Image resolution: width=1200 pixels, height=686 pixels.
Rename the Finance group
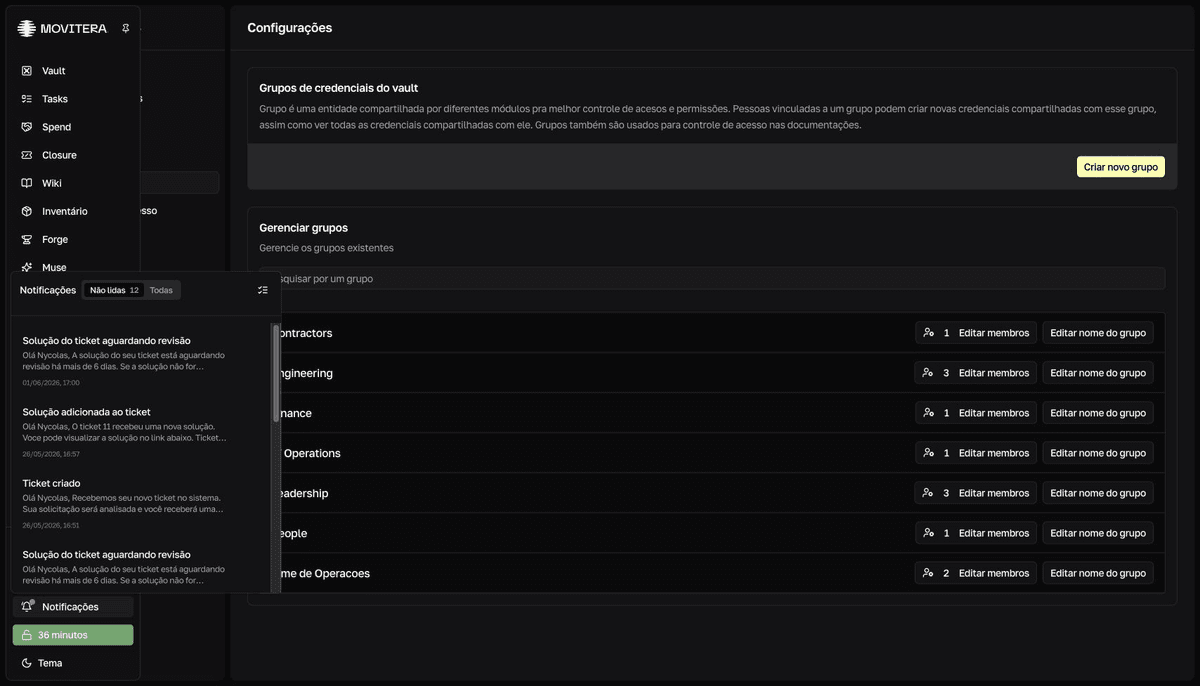coord(1098,413)
